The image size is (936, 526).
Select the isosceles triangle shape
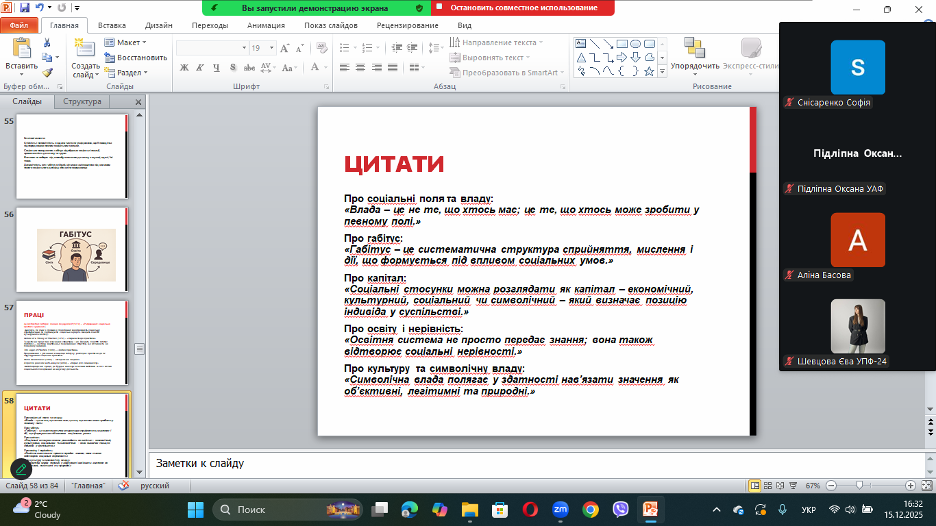(580, 57)
